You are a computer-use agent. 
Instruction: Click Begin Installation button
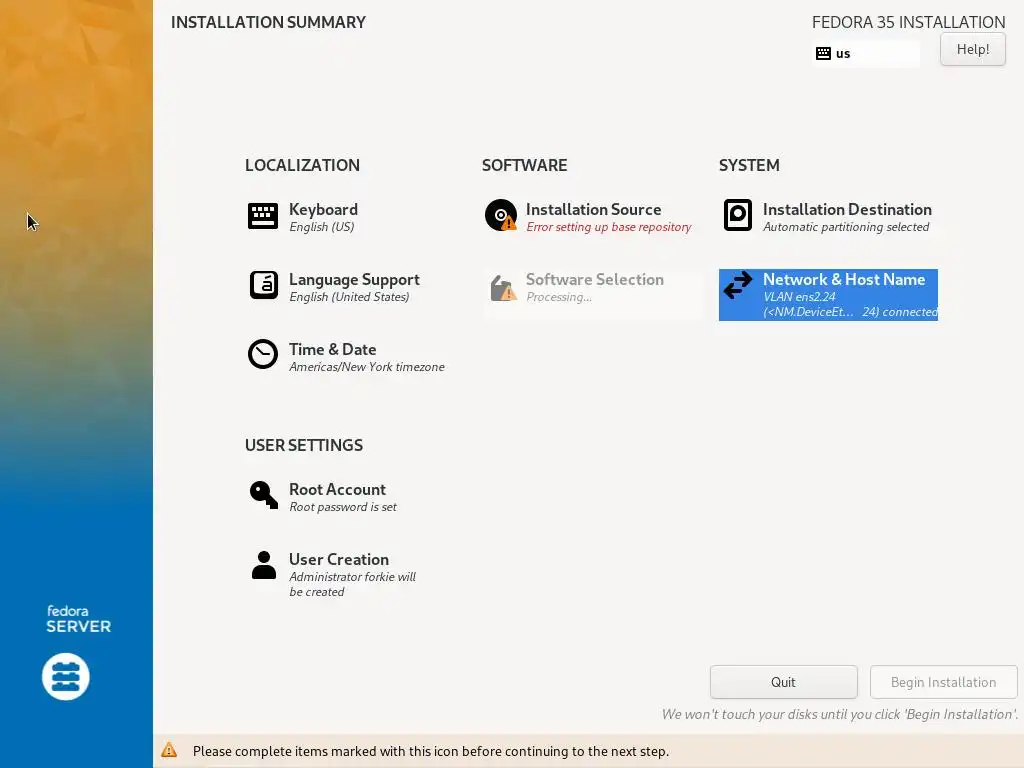(x=944, y=682)
